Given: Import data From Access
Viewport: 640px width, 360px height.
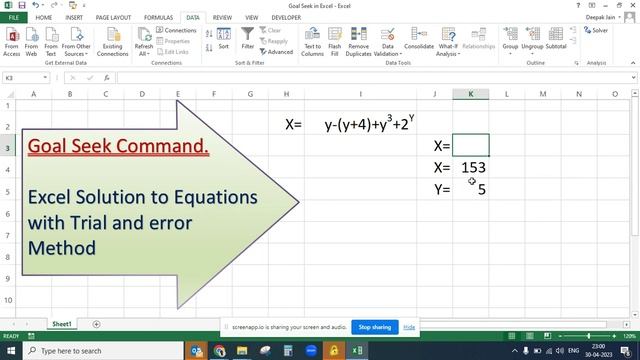Looking at the screenshot, I should click(12, 42).
